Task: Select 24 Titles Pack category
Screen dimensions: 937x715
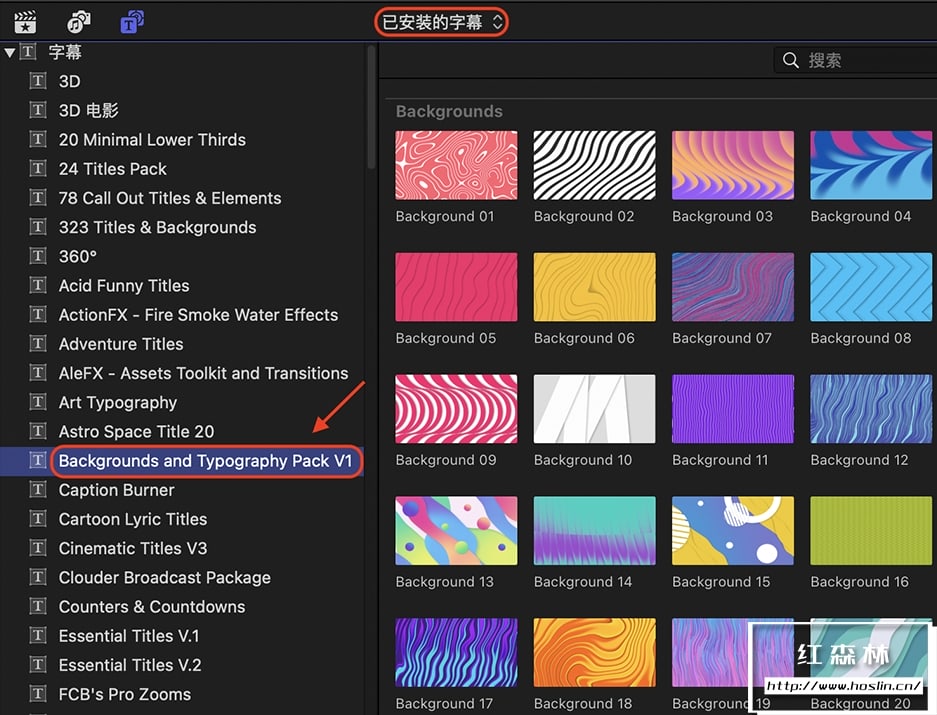Action: [x=112, y=169]
